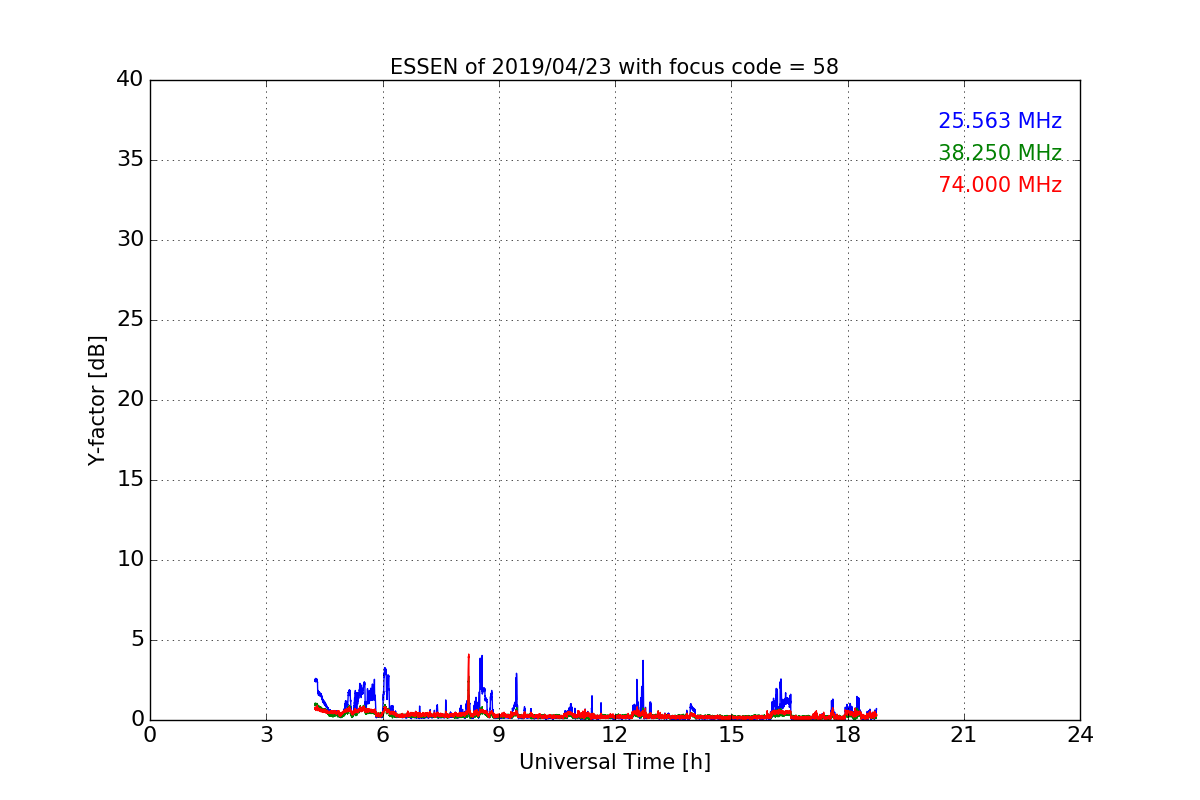
Task: Click the y-axis tick label 35
Action: click(x=130, y=160)
